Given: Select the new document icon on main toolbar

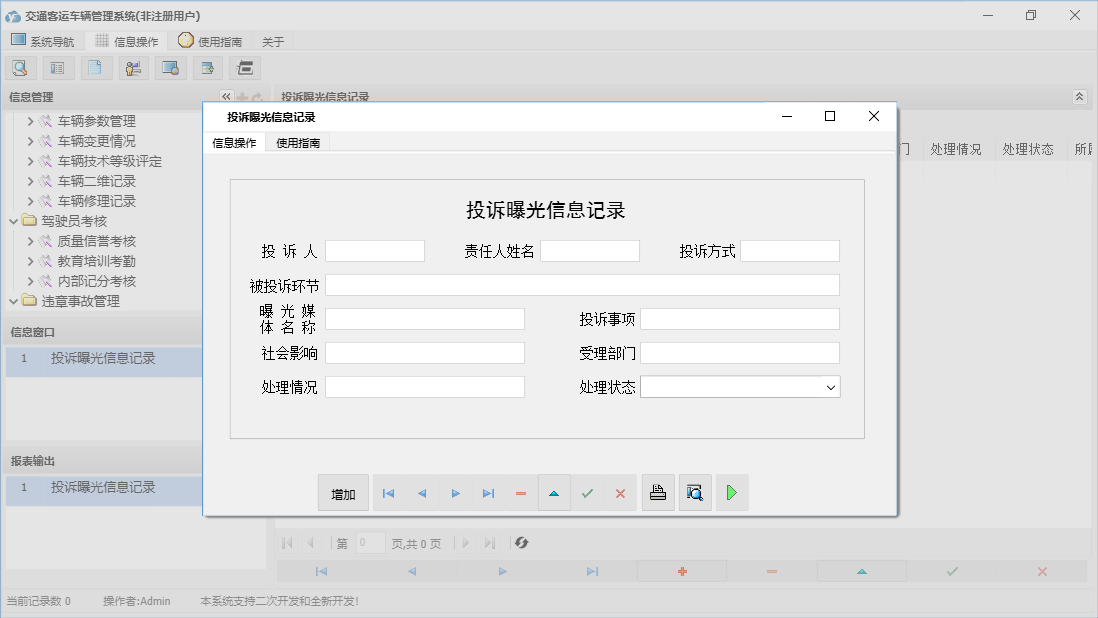Looking at the screenshot, I should click(x=96, y=67).
